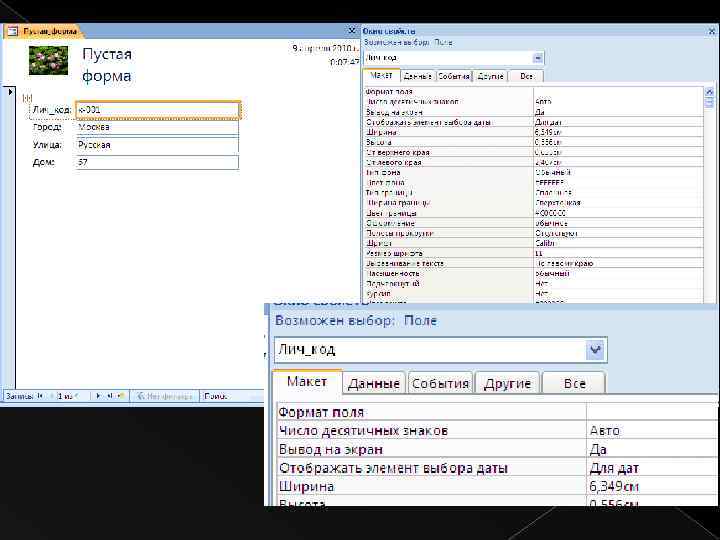Click the Обычный background type value in small sheet
The image size is (720, 540).
(553, 173)
